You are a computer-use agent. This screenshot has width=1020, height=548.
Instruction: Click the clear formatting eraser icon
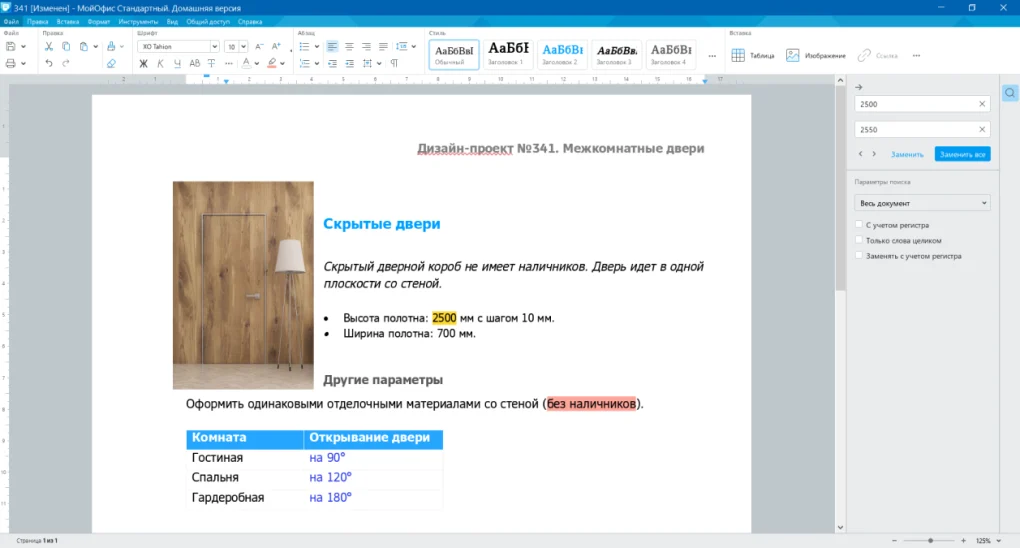click(x=111, y=63)
